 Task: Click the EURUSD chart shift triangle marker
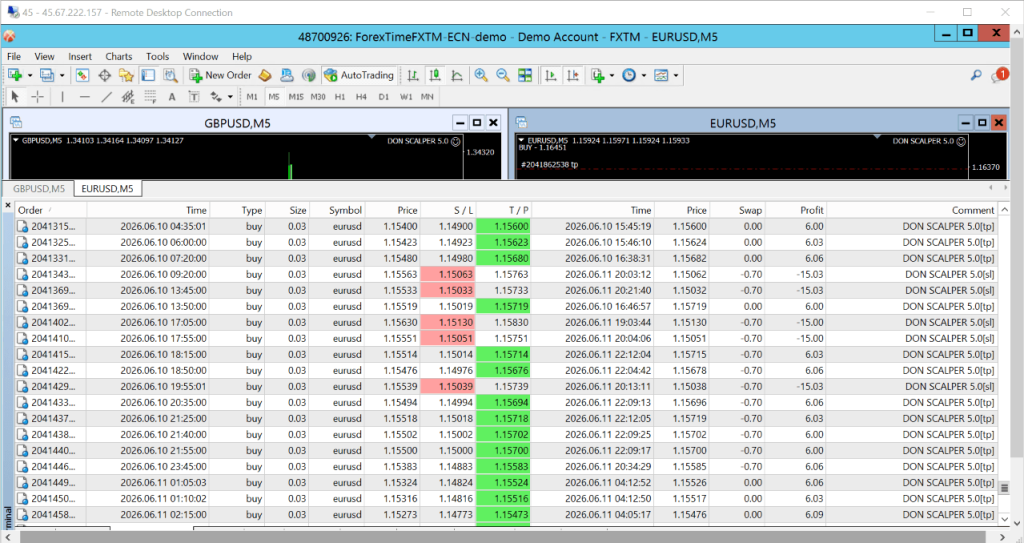[877, 137]
